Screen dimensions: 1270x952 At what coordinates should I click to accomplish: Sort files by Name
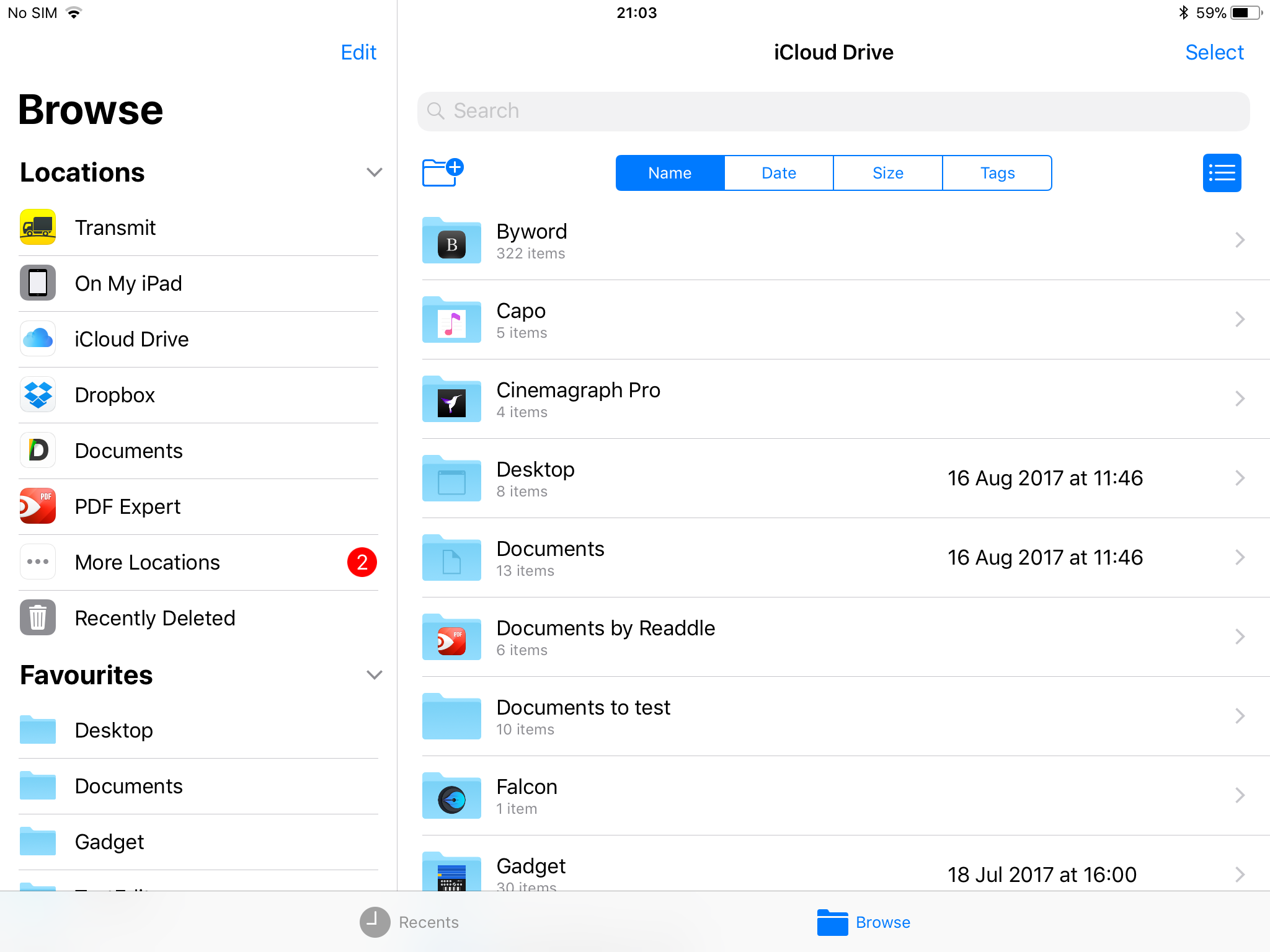[670, 173]
